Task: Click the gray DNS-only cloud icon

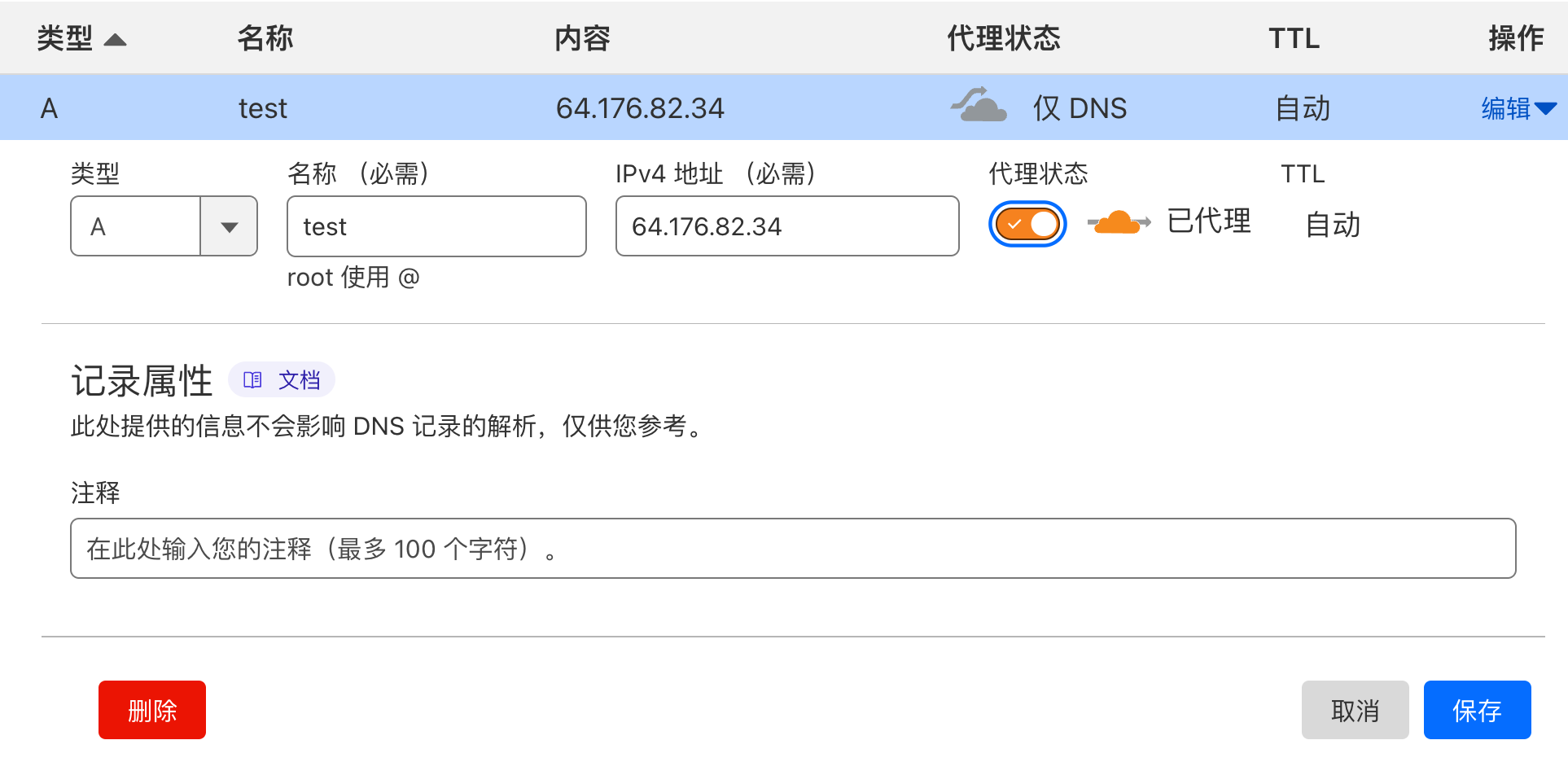Action: [979, 105]
